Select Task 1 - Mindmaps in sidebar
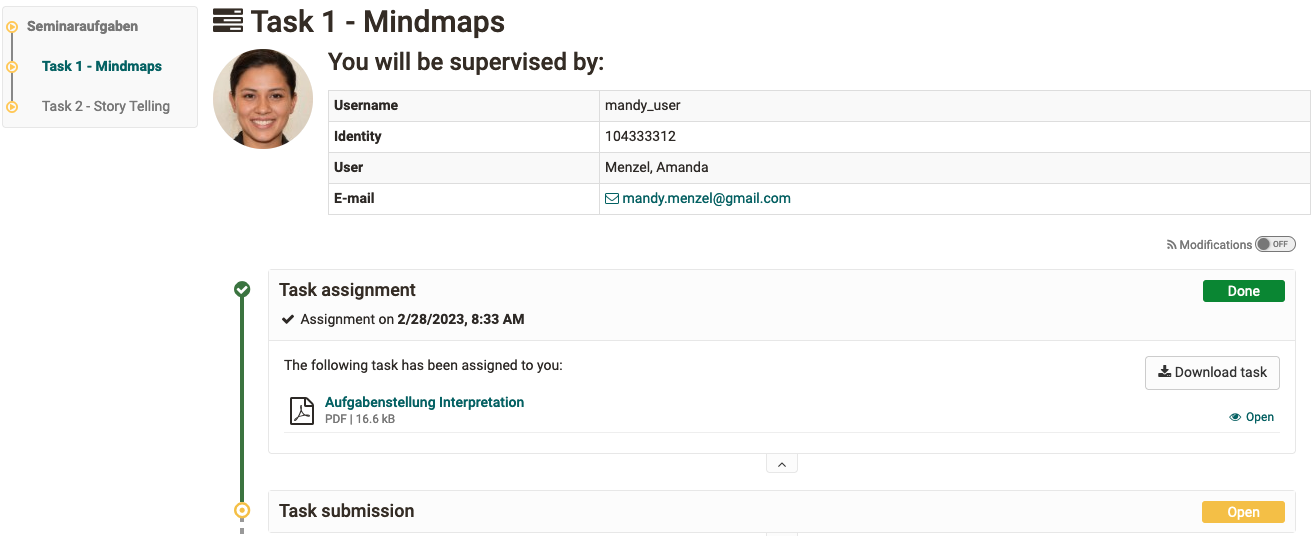 [102, 66]
